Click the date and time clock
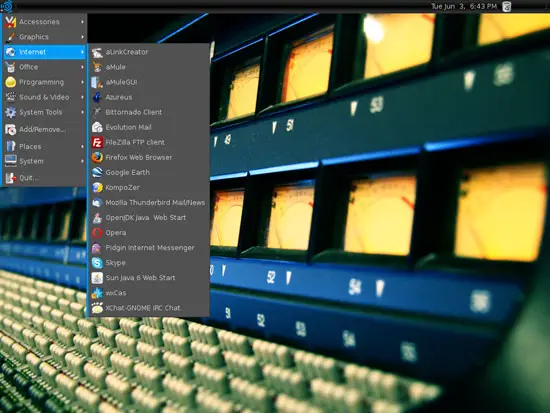Viewport: 550px width, 413px height. 464,6
